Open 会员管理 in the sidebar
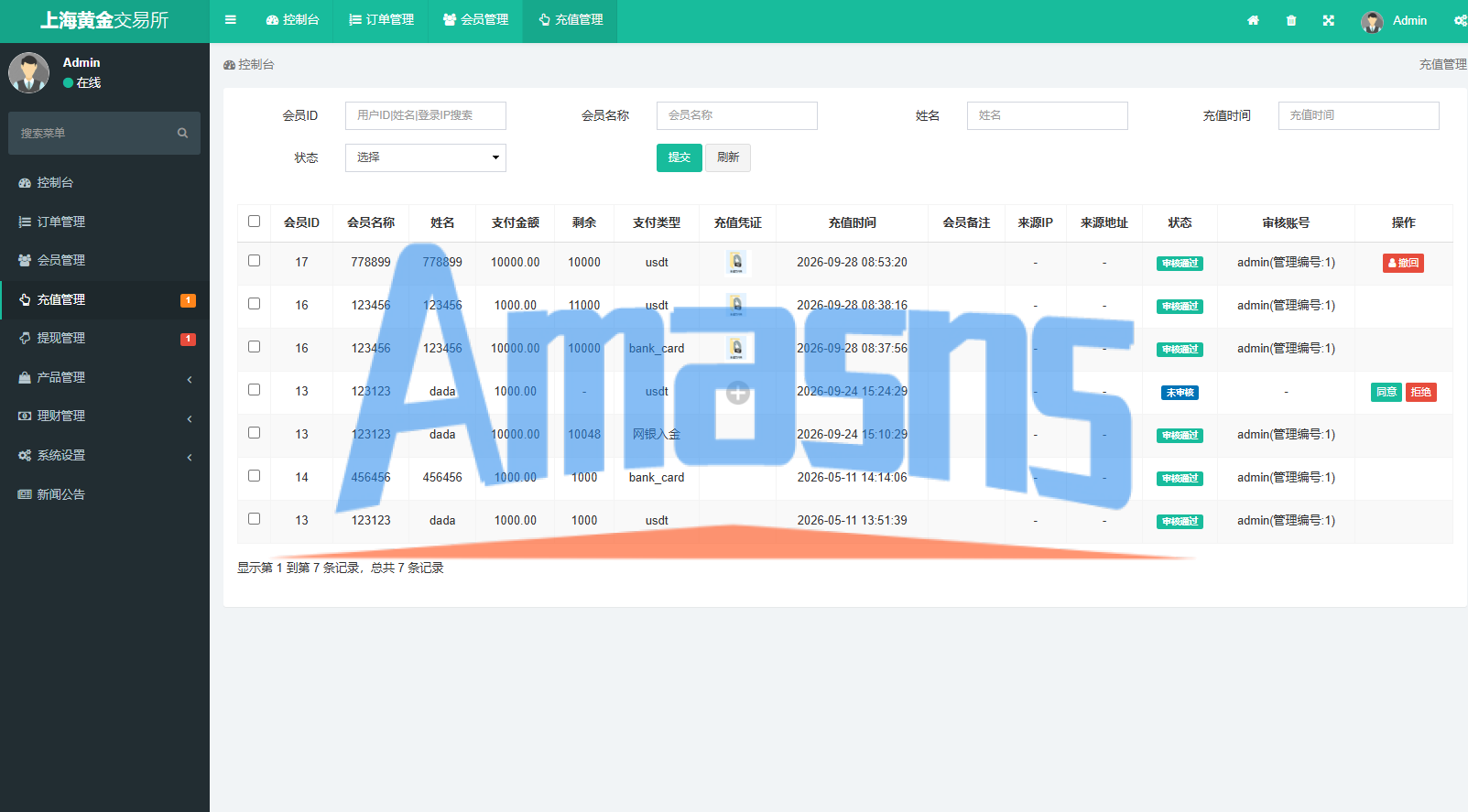The height and width of the screenshot is (812, 1468). (104, 260)
